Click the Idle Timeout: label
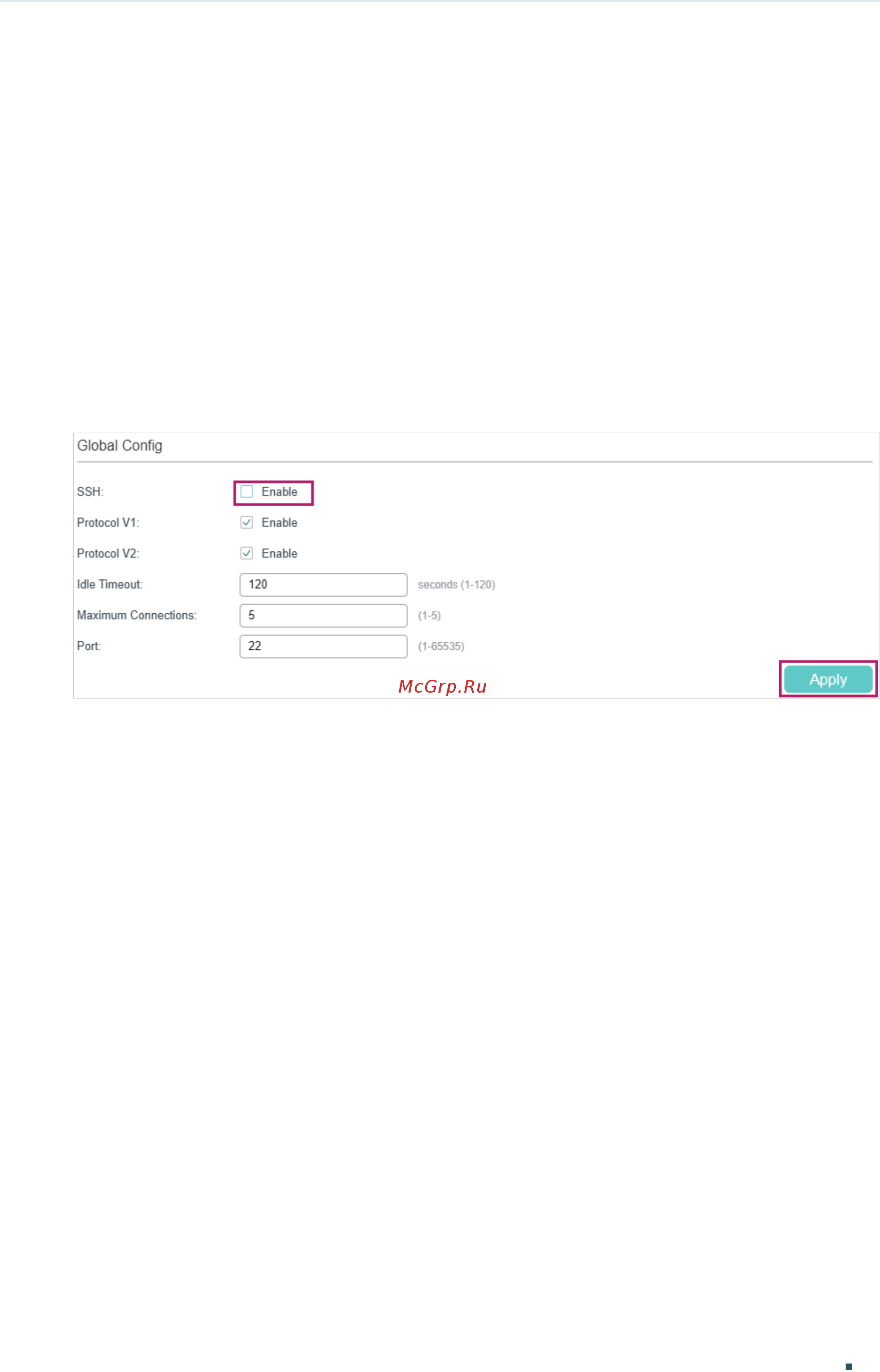This screenshot has height=1372, width=880. pyautogui.click(x=110, y=585)
